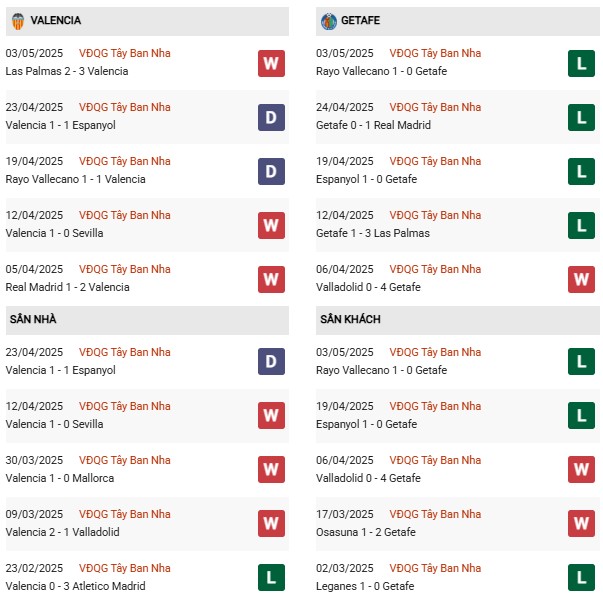Image resolution: width=603 pixels, height=598 pixels.
Task: Open Valencia 1 - 0 Mallorca match result
Action: click(60, 478)
